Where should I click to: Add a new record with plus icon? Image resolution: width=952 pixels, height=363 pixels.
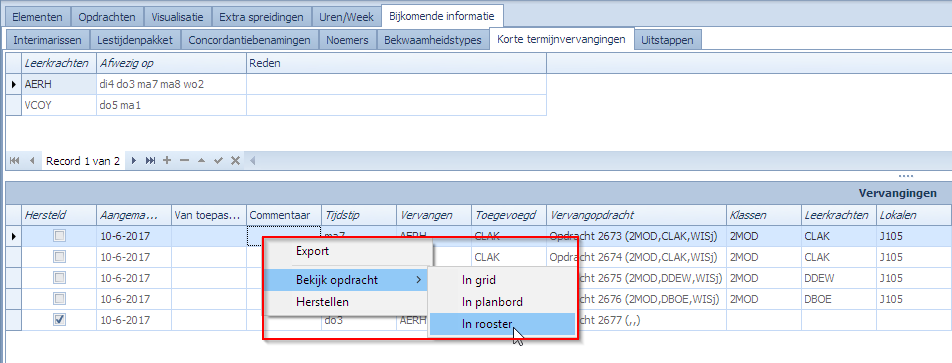pos(167,161)
